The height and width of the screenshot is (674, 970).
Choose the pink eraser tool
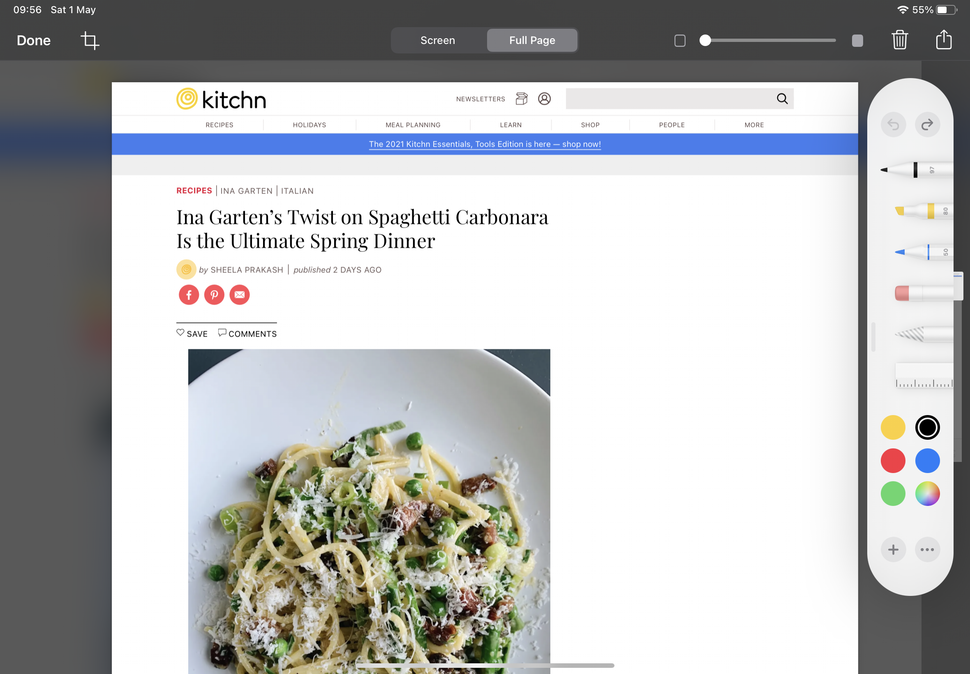923,293
